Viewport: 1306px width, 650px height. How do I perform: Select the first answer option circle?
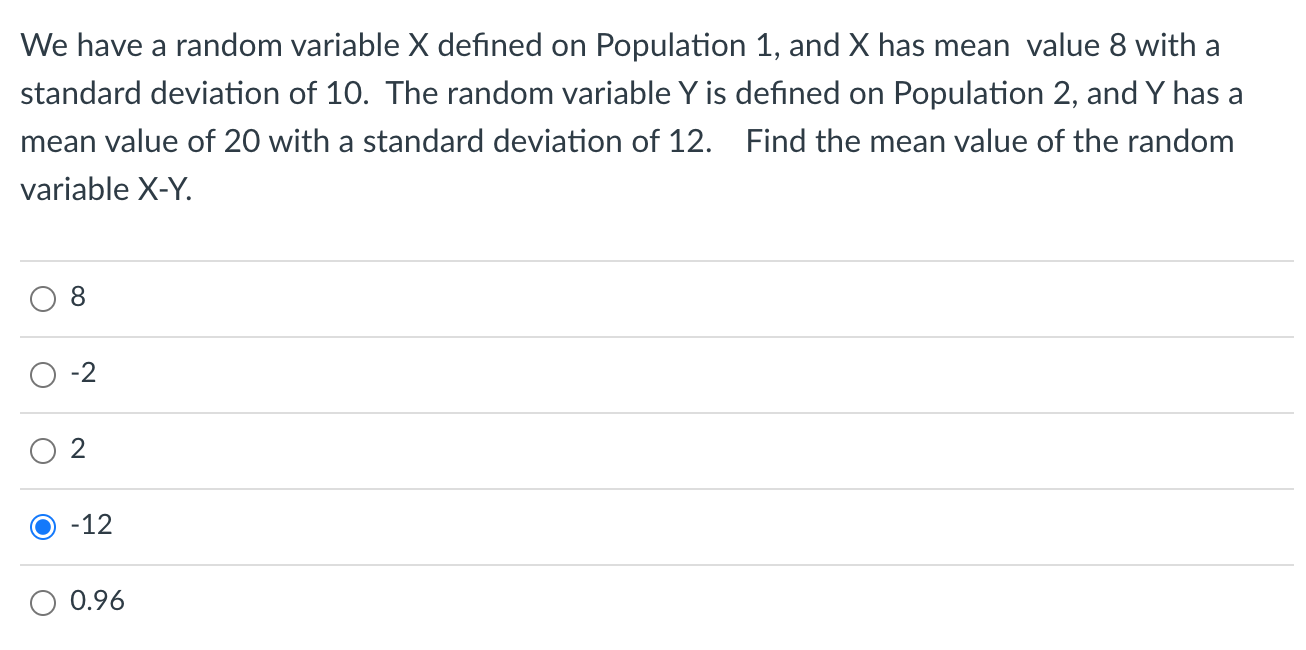pos(43,298)
